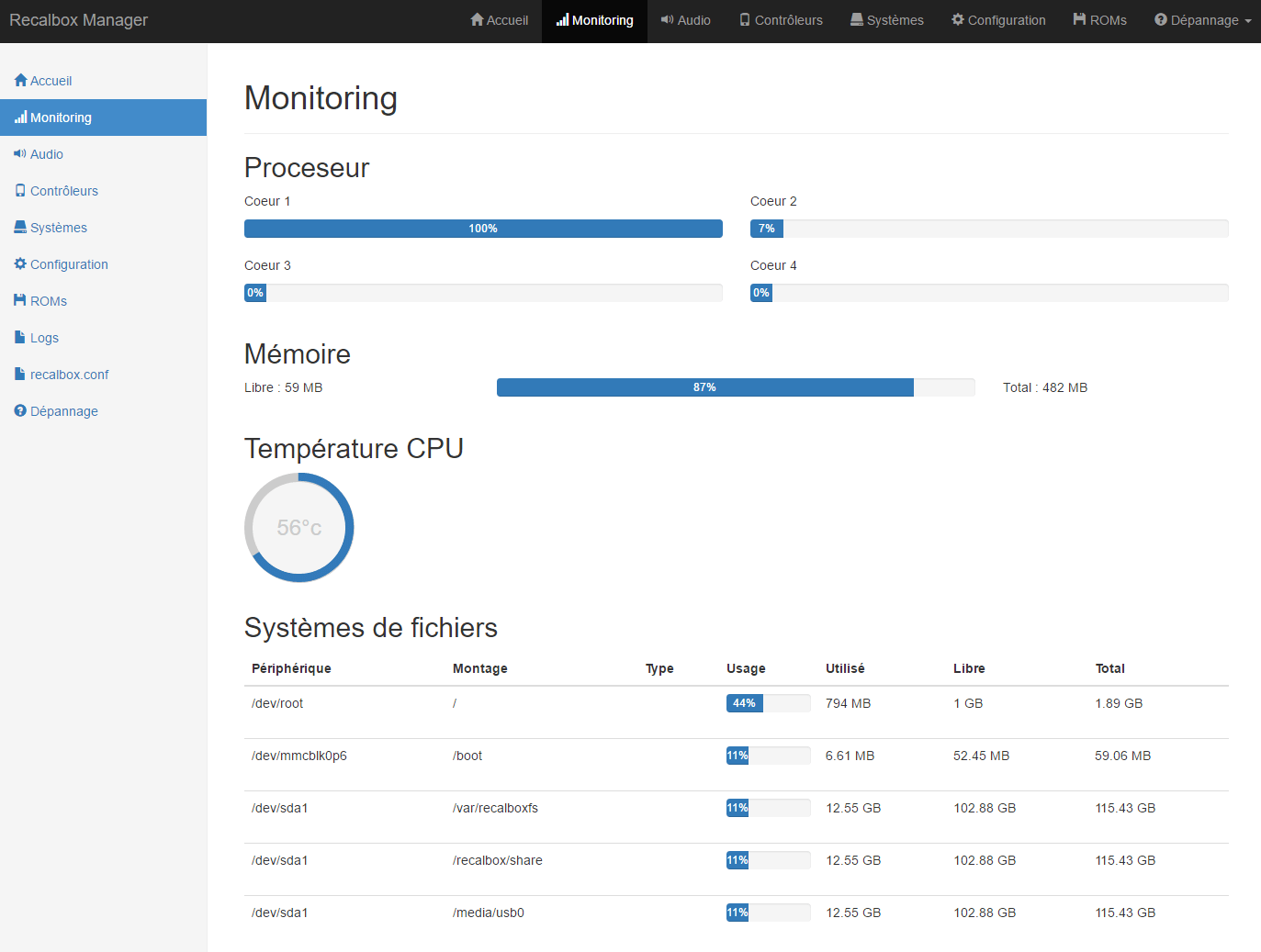
Task: Open Configuration from the top navbar
Action: tap(998, 20)
